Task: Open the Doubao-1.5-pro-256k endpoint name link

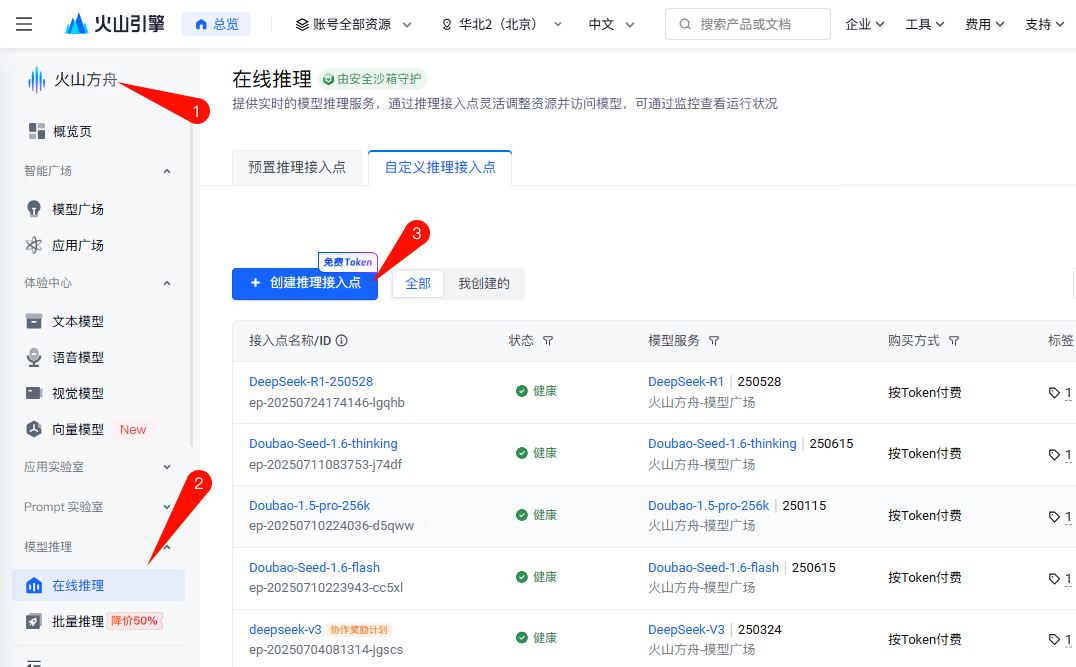Action: pyautogui.click(x=309, y=506)
